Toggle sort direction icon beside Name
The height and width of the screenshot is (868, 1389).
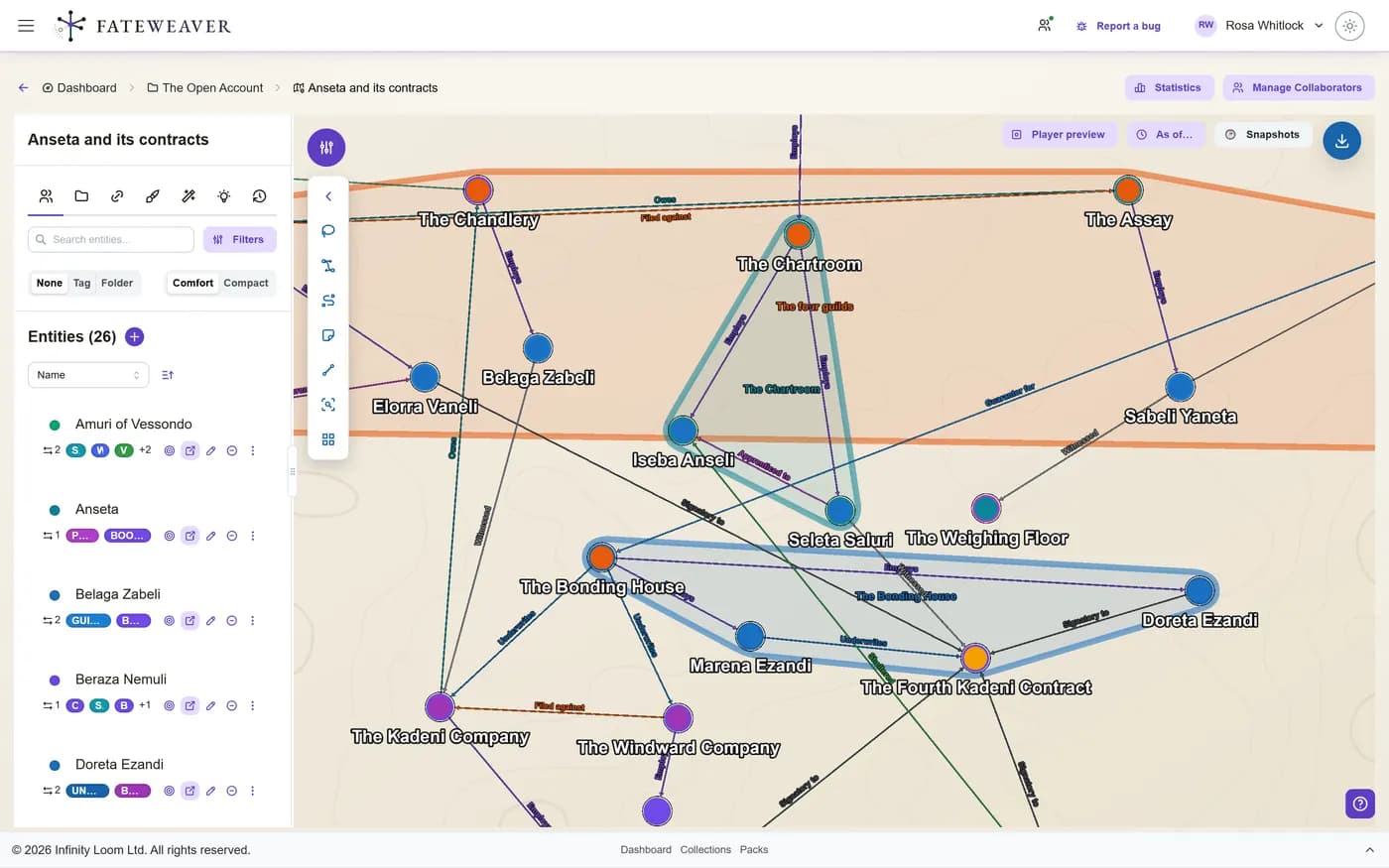(x=168, y=375)
